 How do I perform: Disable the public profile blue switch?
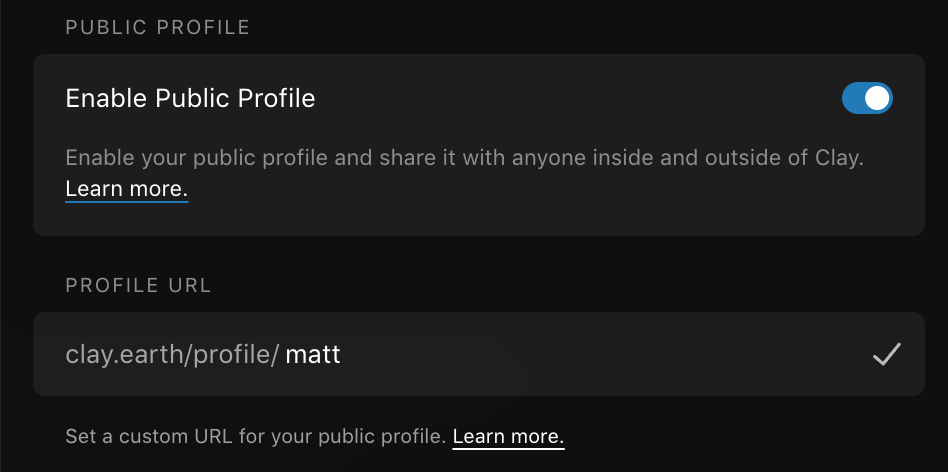866,98
